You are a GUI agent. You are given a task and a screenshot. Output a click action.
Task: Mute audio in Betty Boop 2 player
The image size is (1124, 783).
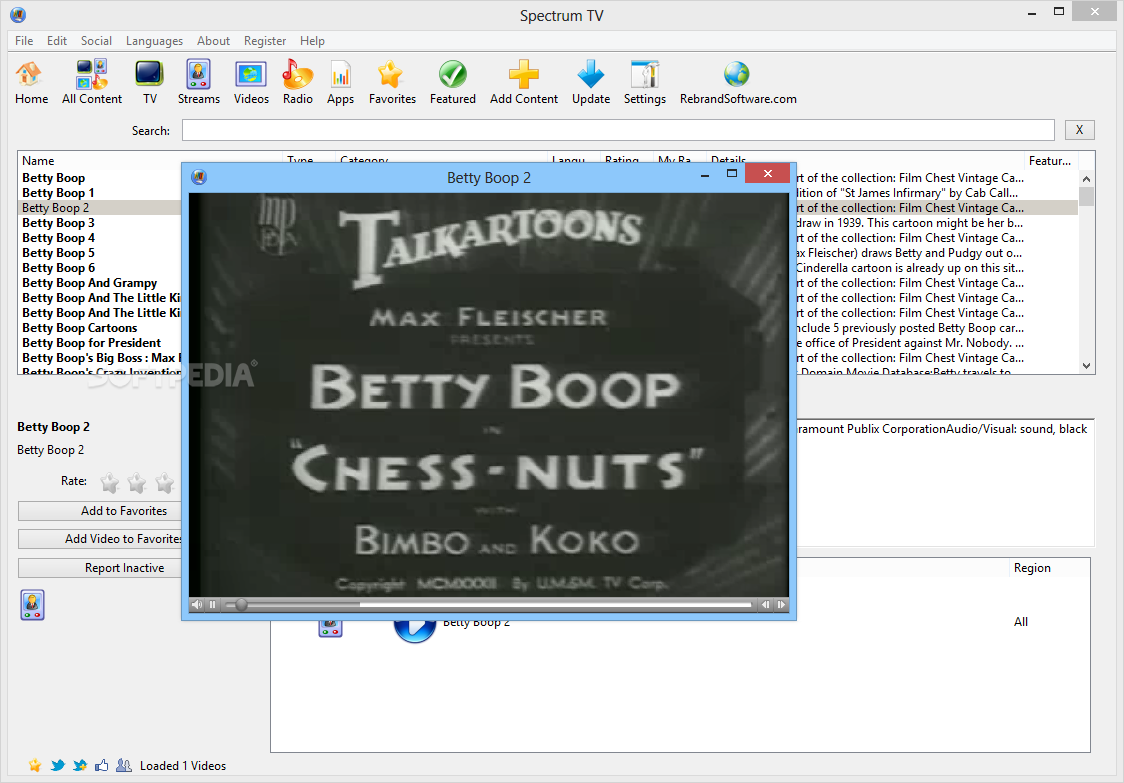coord(197,604)
